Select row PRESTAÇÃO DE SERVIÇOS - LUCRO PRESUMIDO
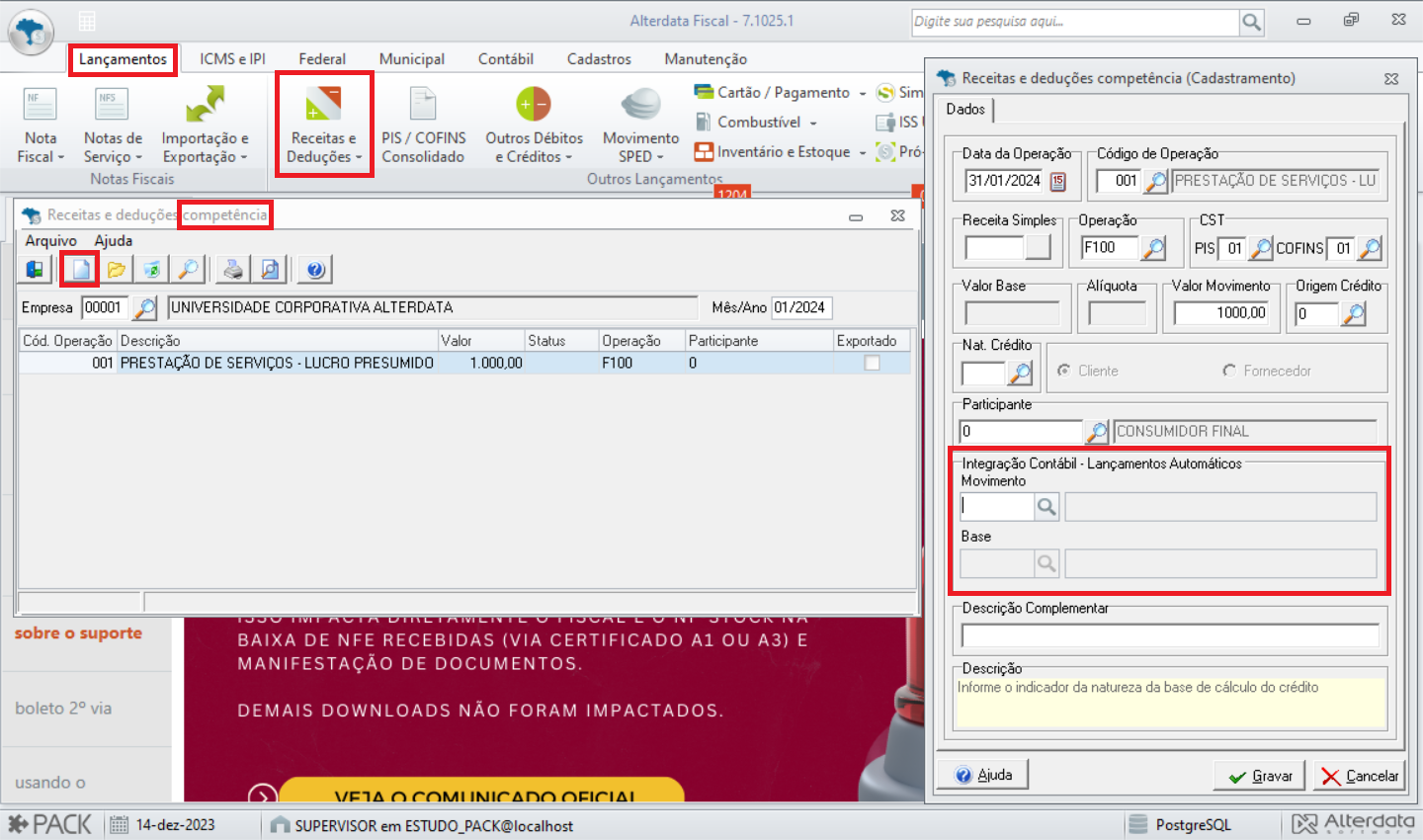 click(464, 364)
